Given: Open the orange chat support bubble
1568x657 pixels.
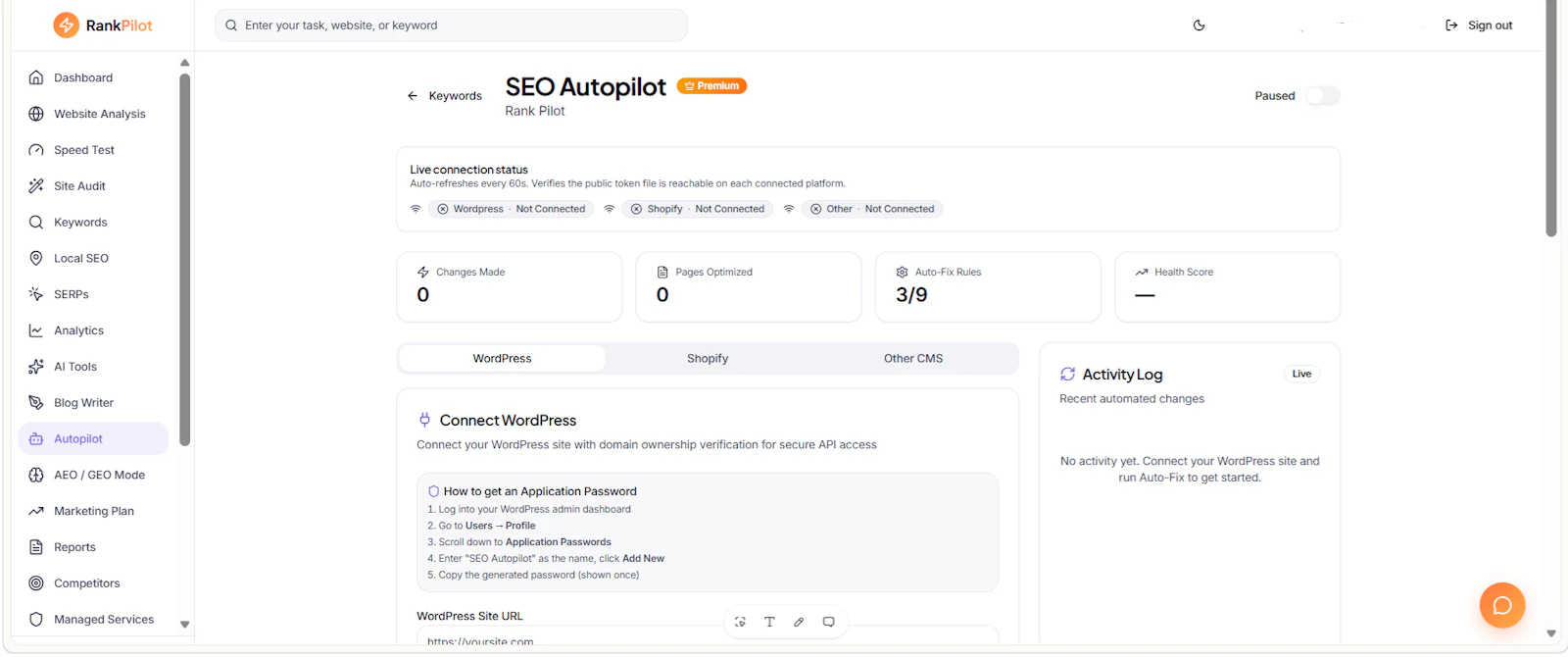Looking at the screenshot, I should [1502, 605].
